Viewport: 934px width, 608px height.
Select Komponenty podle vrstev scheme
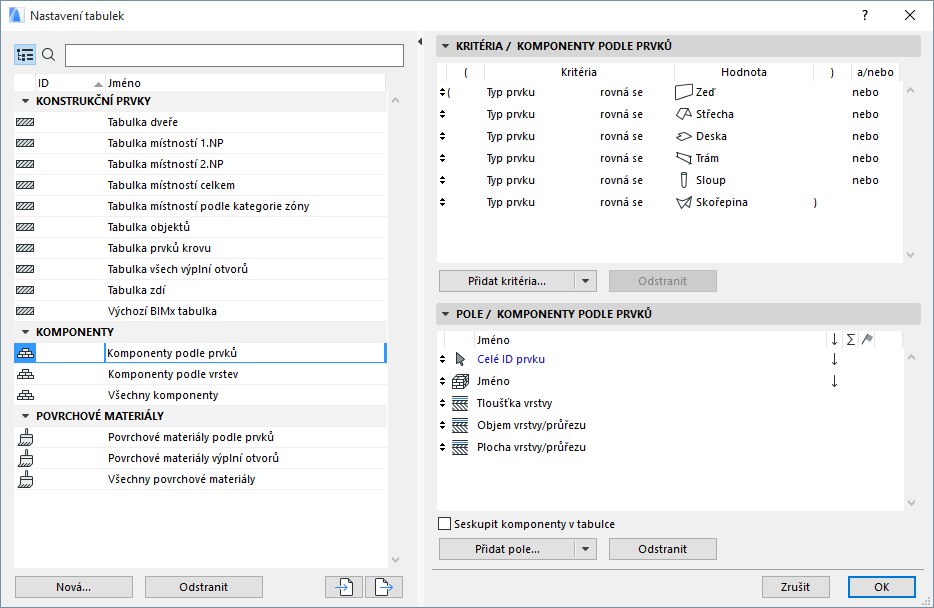tap(172, 374)
